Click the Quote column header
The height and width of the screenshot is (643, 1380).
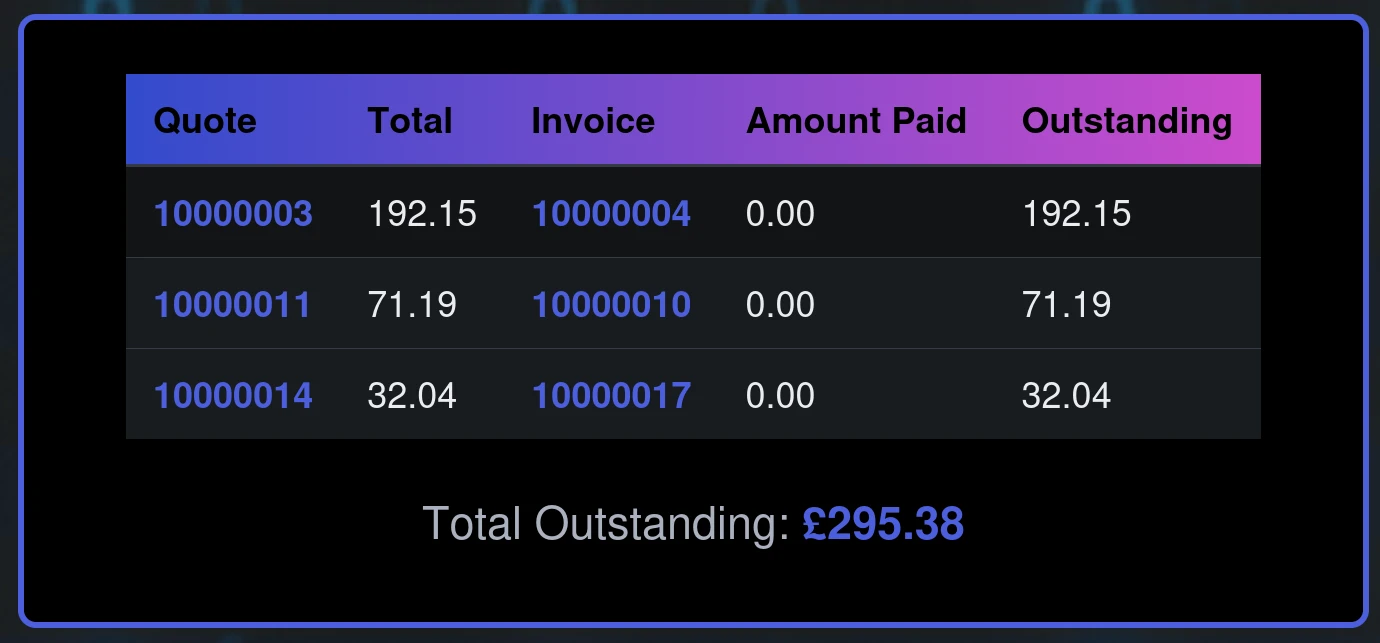point(205,121)
